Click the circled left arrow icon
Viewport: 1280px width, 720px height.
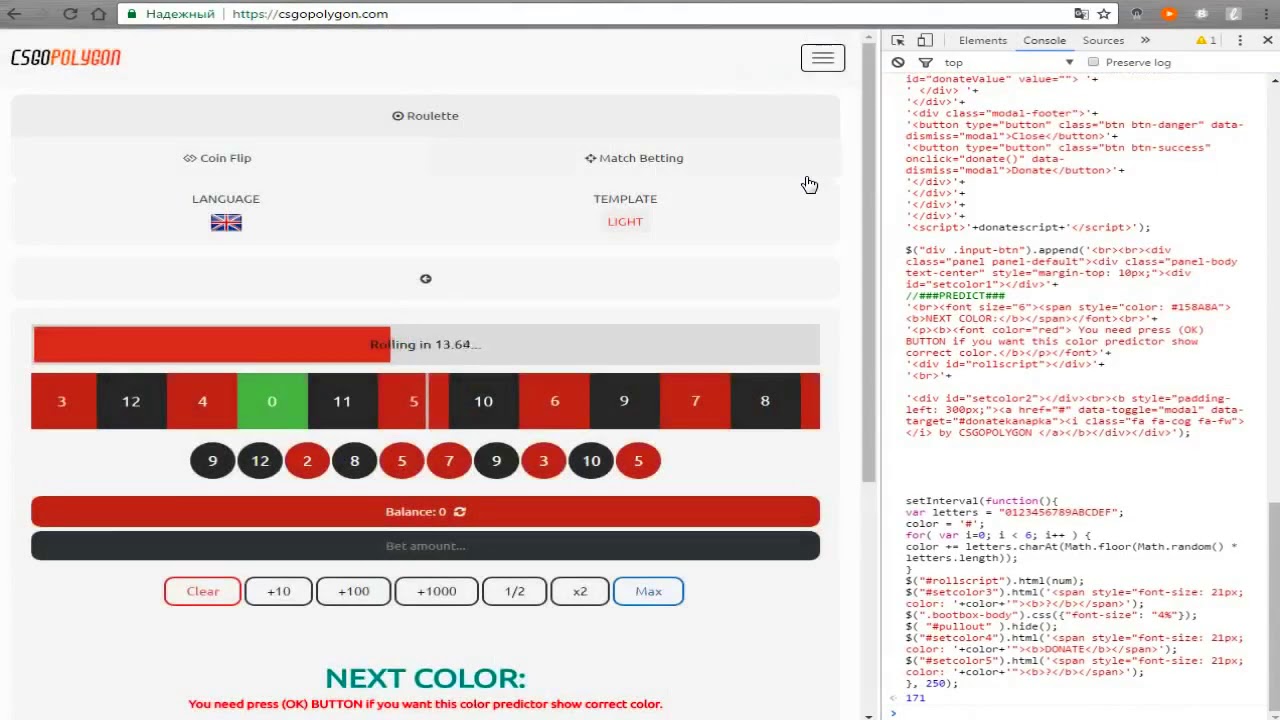pyautogui.click(x=426, y=279)
